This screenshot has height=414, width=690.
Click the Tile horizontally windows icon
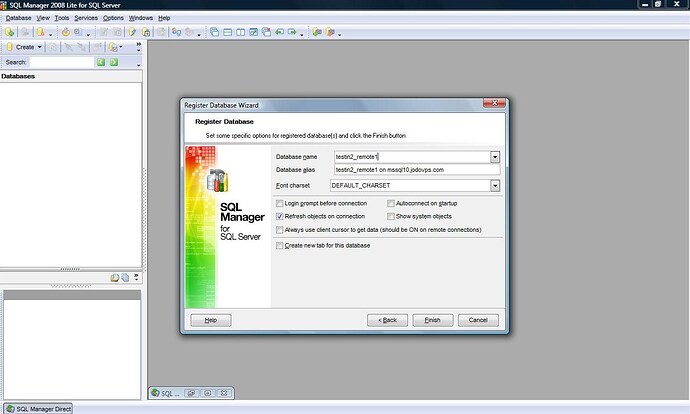tap(228, 32)
